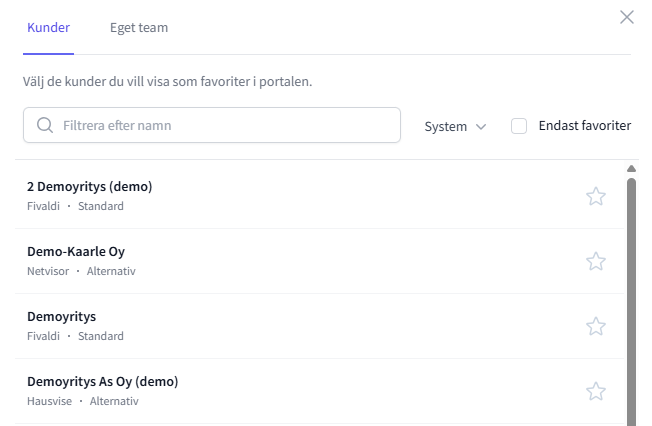Open the Eget team tab
Screen dimensions: 652x426
click(139, 27)
